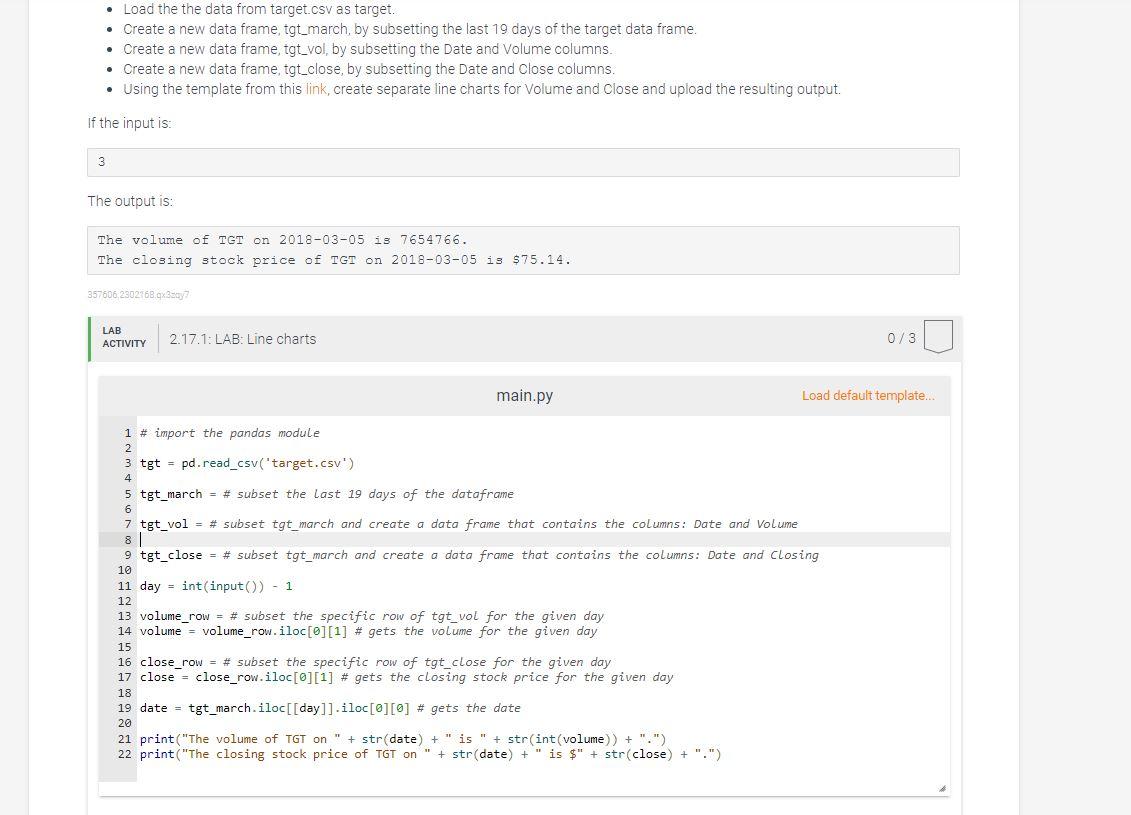Click the main.py file header
Image resolution: width=1131 pixels, height=815 pixels.
[x=524, y=395]
